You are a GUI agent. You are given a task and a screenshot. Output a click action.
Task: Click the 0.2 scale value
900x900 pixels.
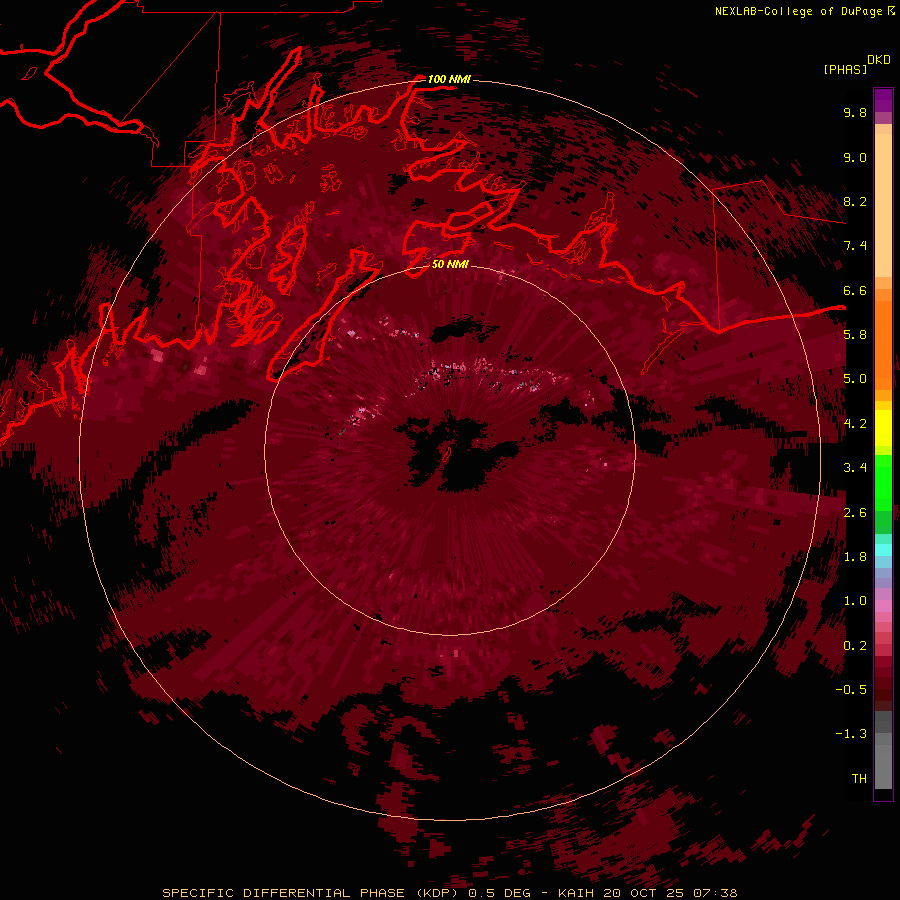(x=855, y=646)
